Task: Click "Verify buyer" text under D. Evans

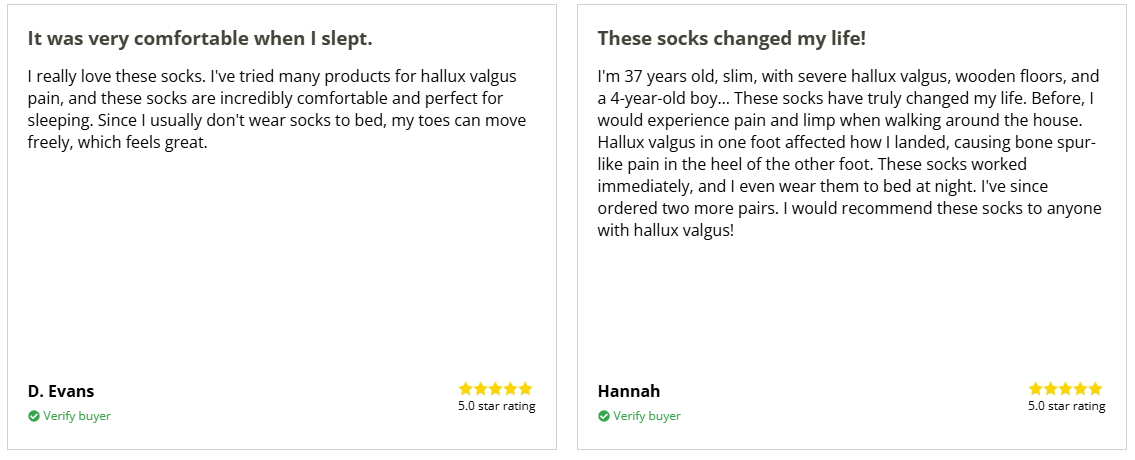Action: click(x=77, y=416)
